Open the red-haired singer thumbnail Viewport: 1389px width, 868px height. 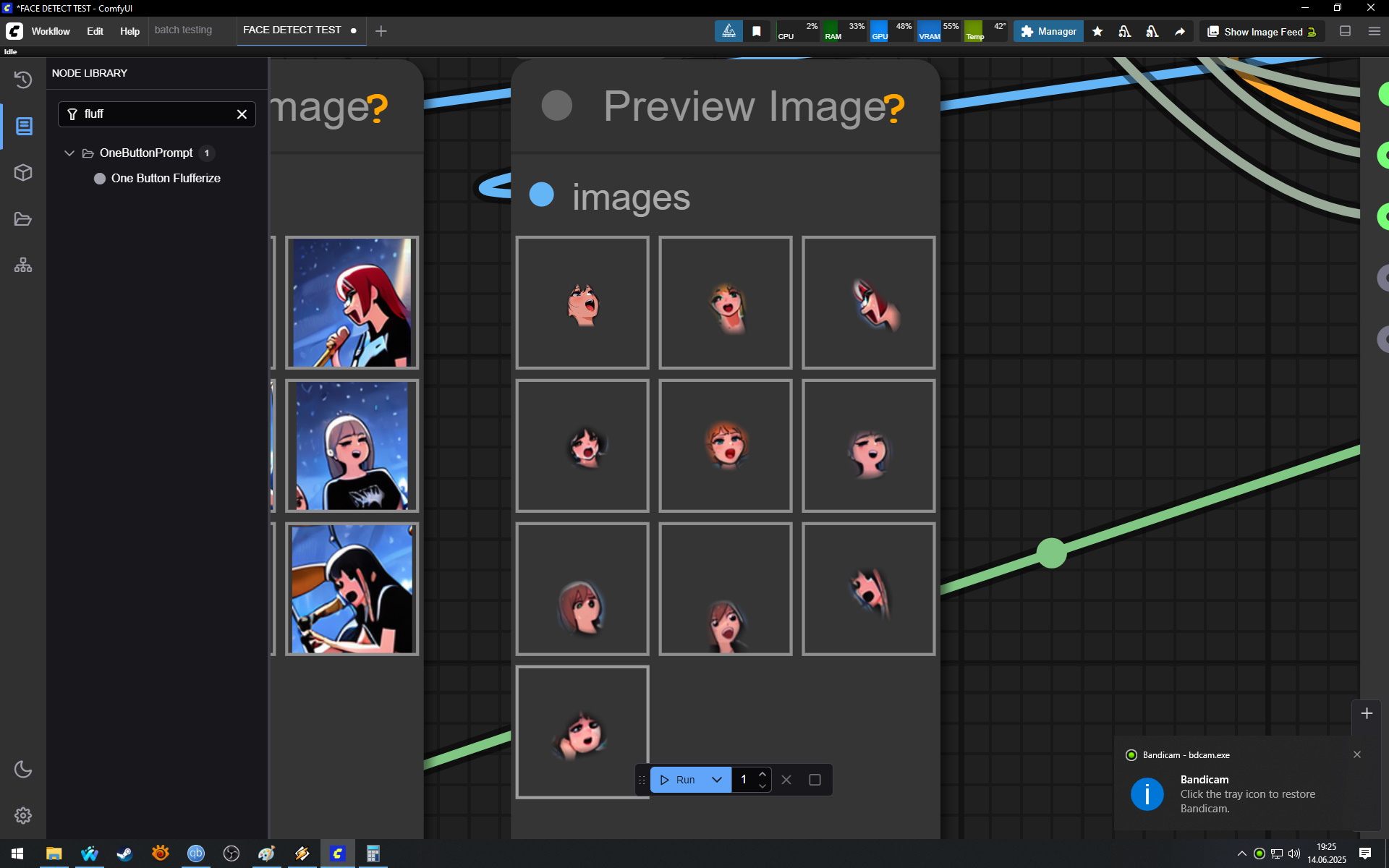coord(352,302)
